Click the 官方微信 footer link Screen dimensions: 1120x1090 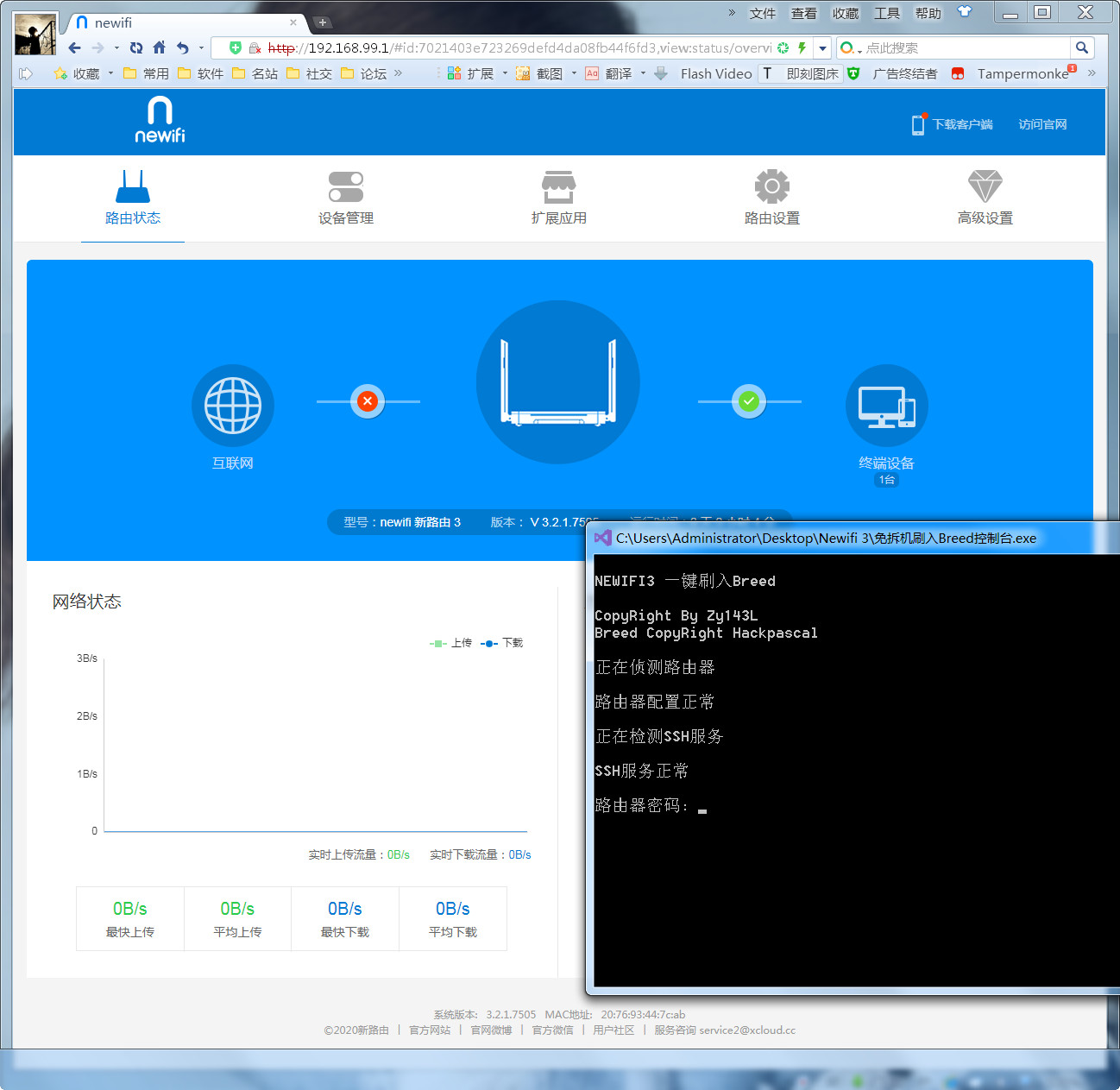552,1030
